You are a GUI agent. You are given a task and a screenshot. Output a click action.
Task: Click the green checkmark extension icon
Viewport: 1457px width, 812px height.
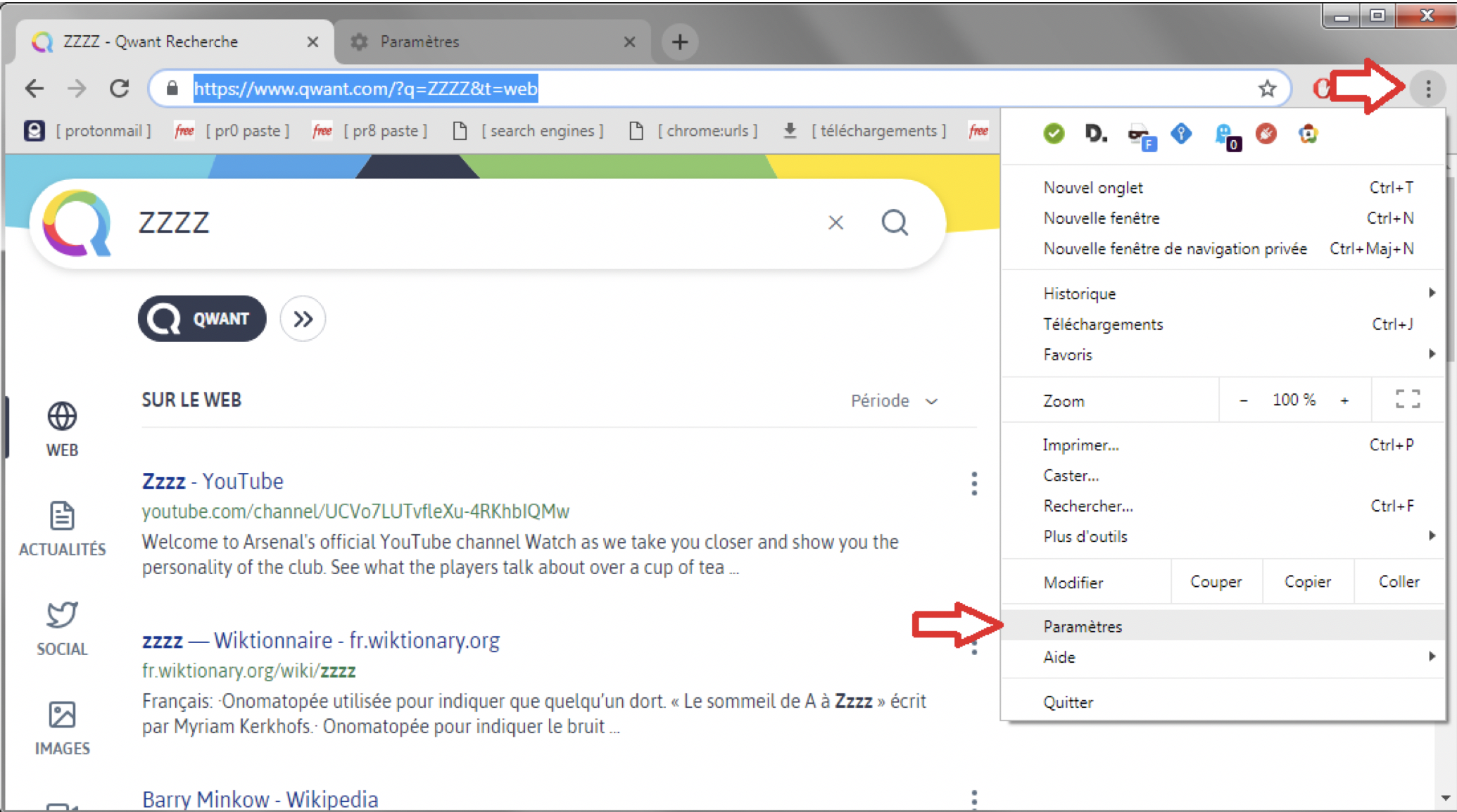1054,133
